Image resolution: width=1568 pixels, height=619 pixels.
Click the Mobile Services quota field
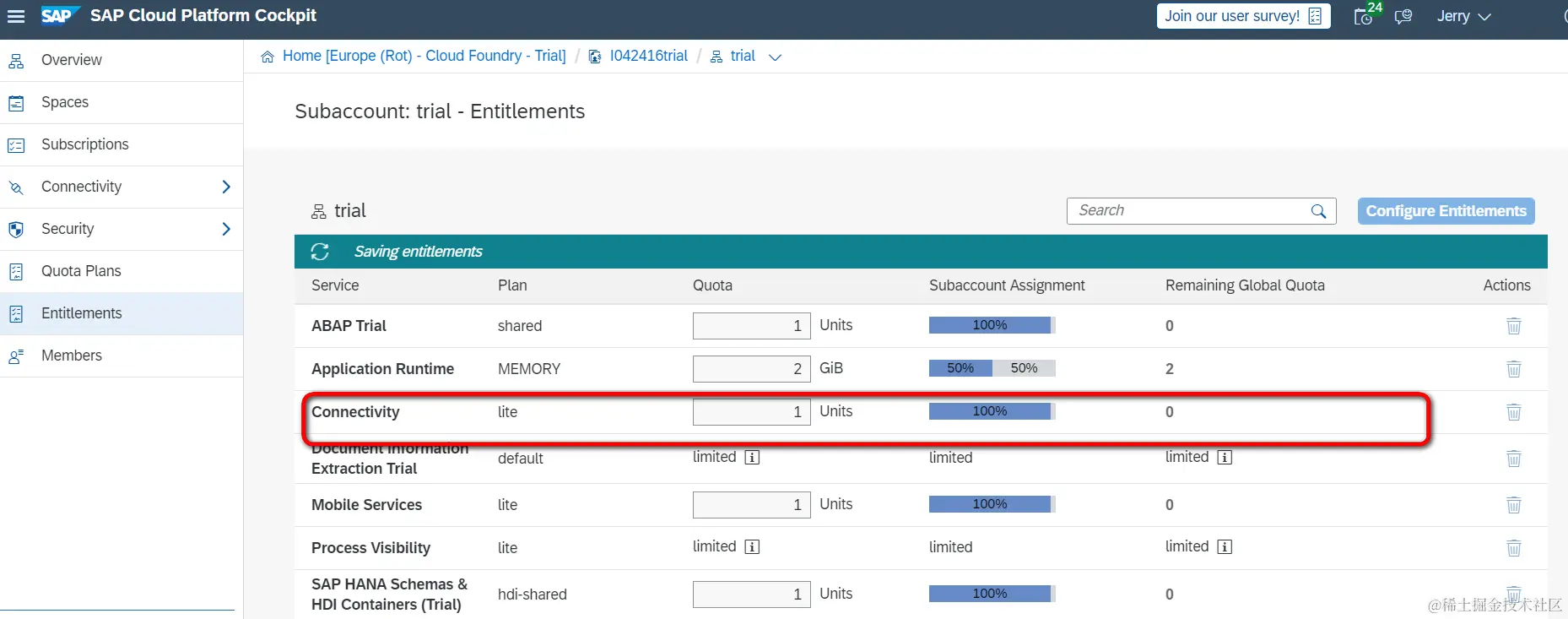click(x=751, y=505)
